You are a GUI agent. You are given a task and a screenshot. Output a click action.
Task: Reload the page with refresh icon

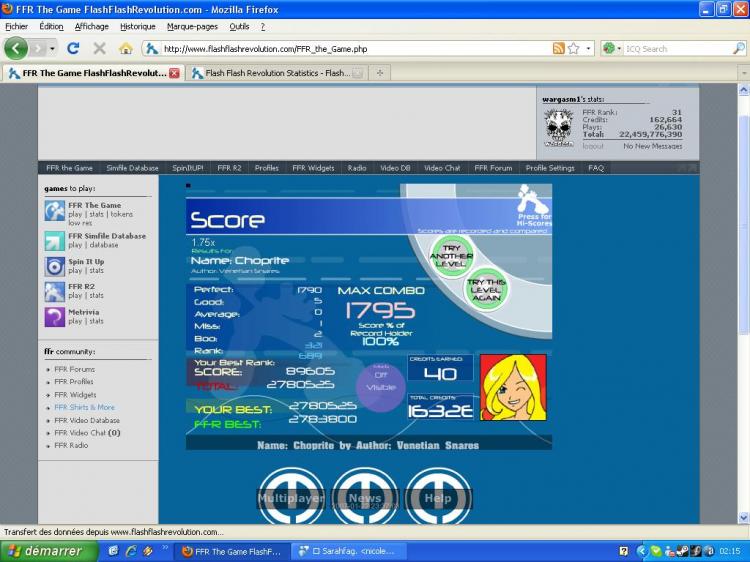pyautogui.click(x=73, y=48)
